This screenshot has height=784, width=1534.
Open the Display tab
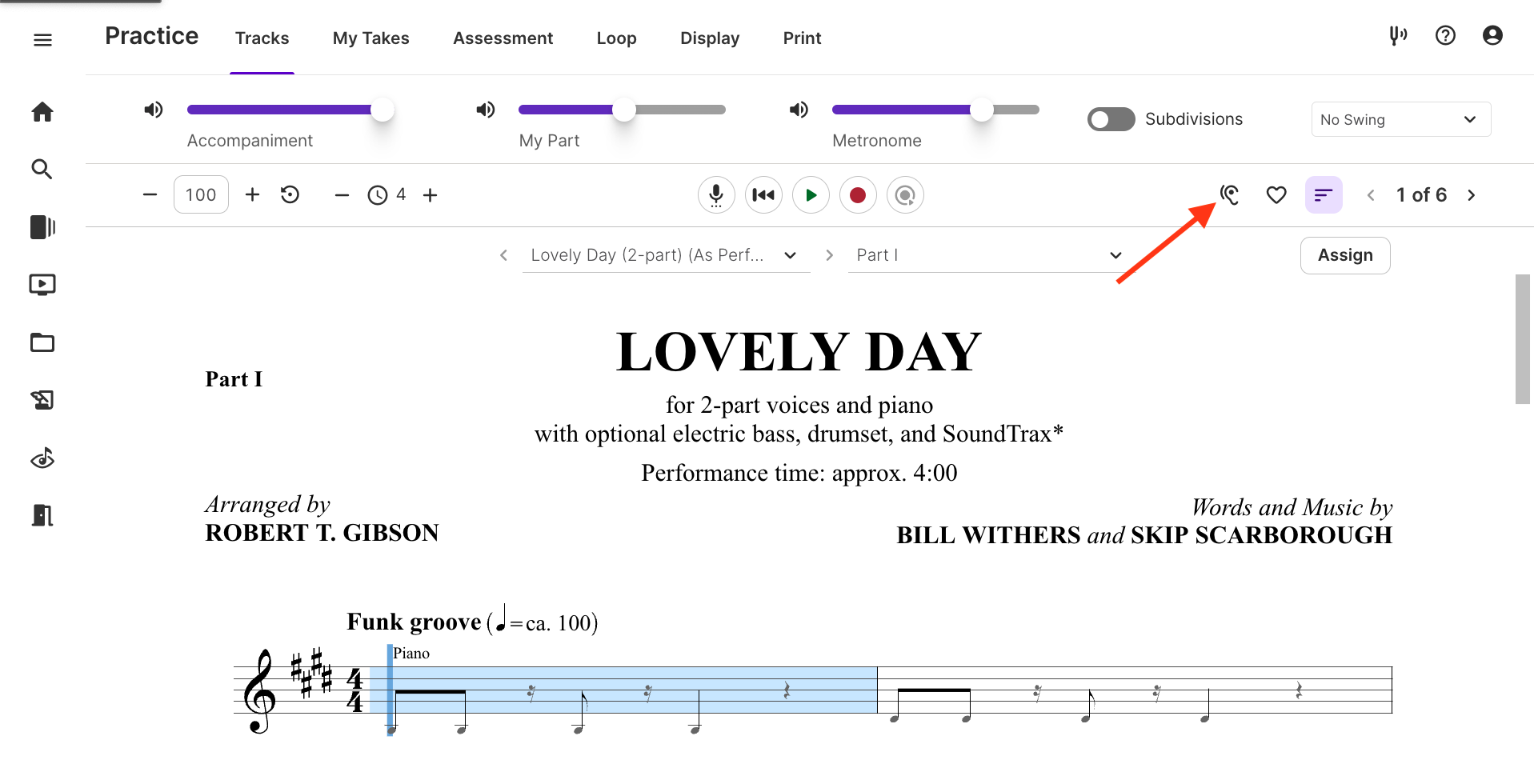pyautogui.click(x=709, y=38)
